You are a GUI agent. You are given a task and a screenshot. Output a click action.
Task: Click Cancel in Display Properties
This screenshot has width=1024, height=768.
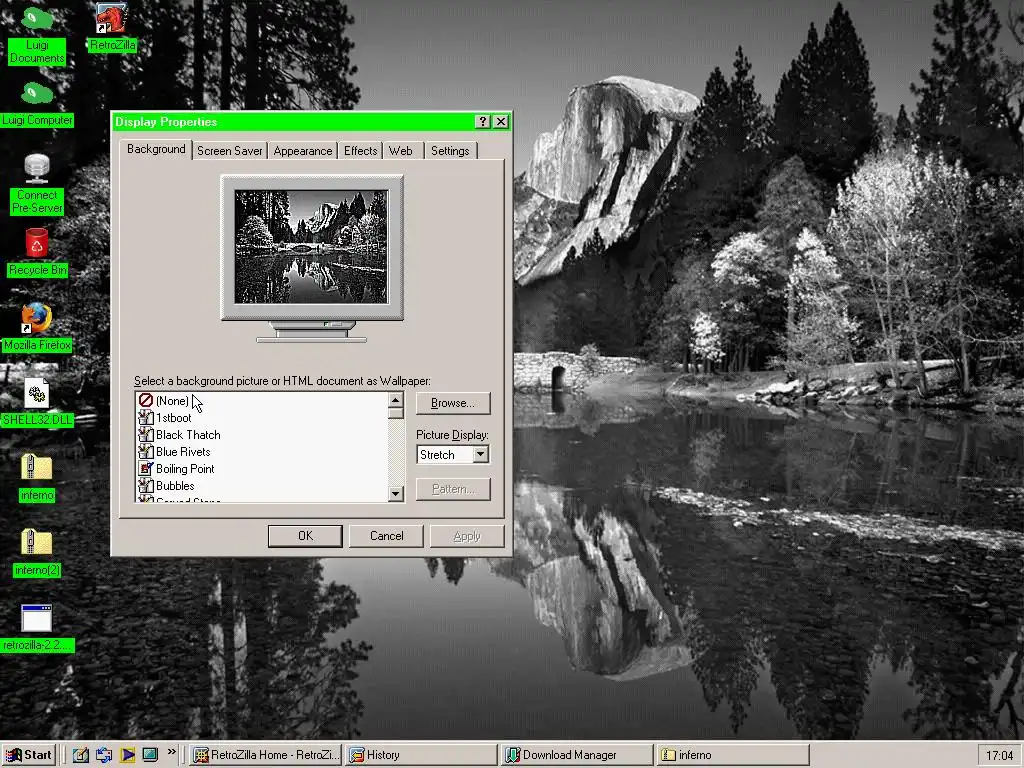pos(387,536)
